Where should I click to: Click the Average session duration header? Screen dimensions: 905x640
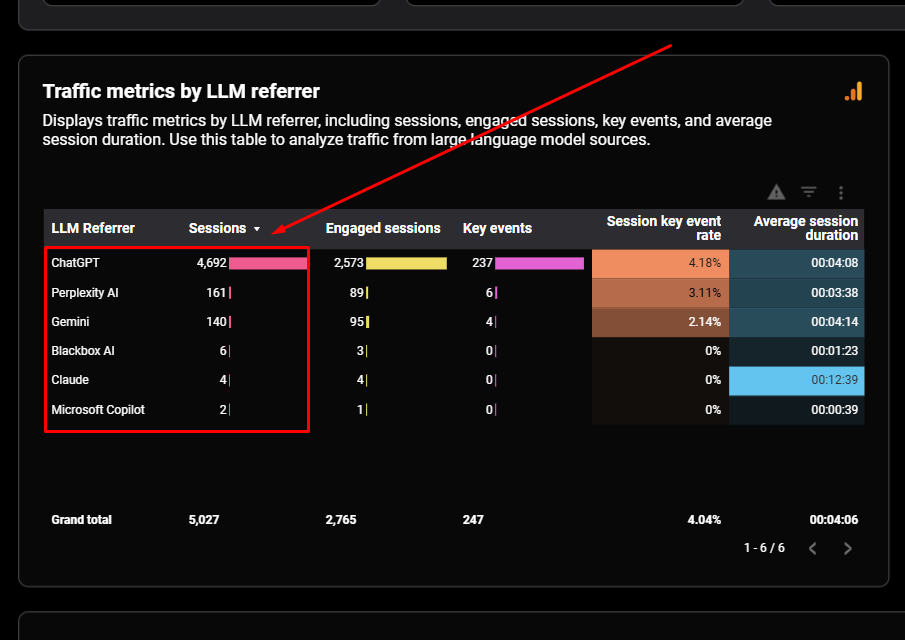805,228
